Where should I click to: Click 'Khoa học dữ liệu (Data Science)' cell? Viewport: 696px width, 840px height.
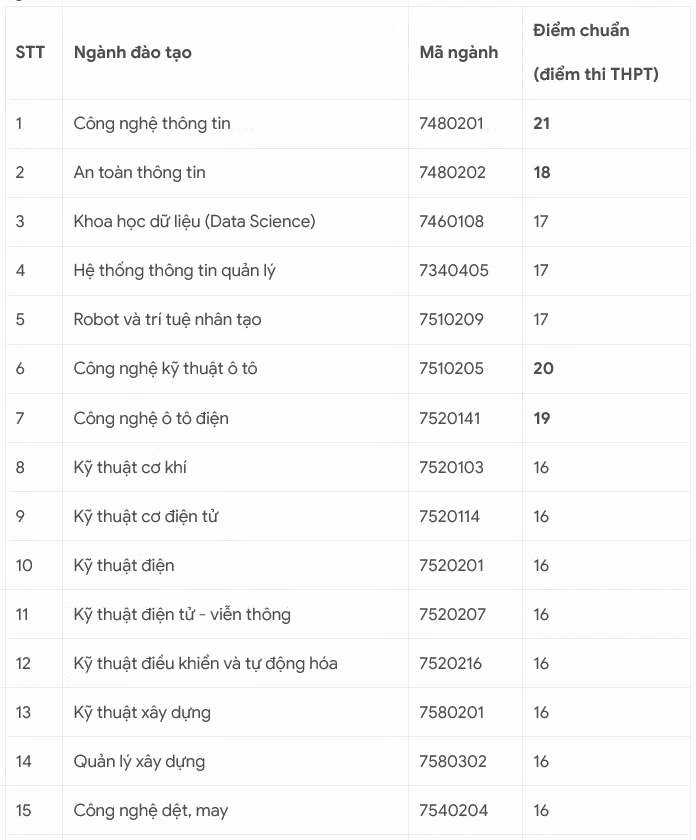tap(194, 222)
